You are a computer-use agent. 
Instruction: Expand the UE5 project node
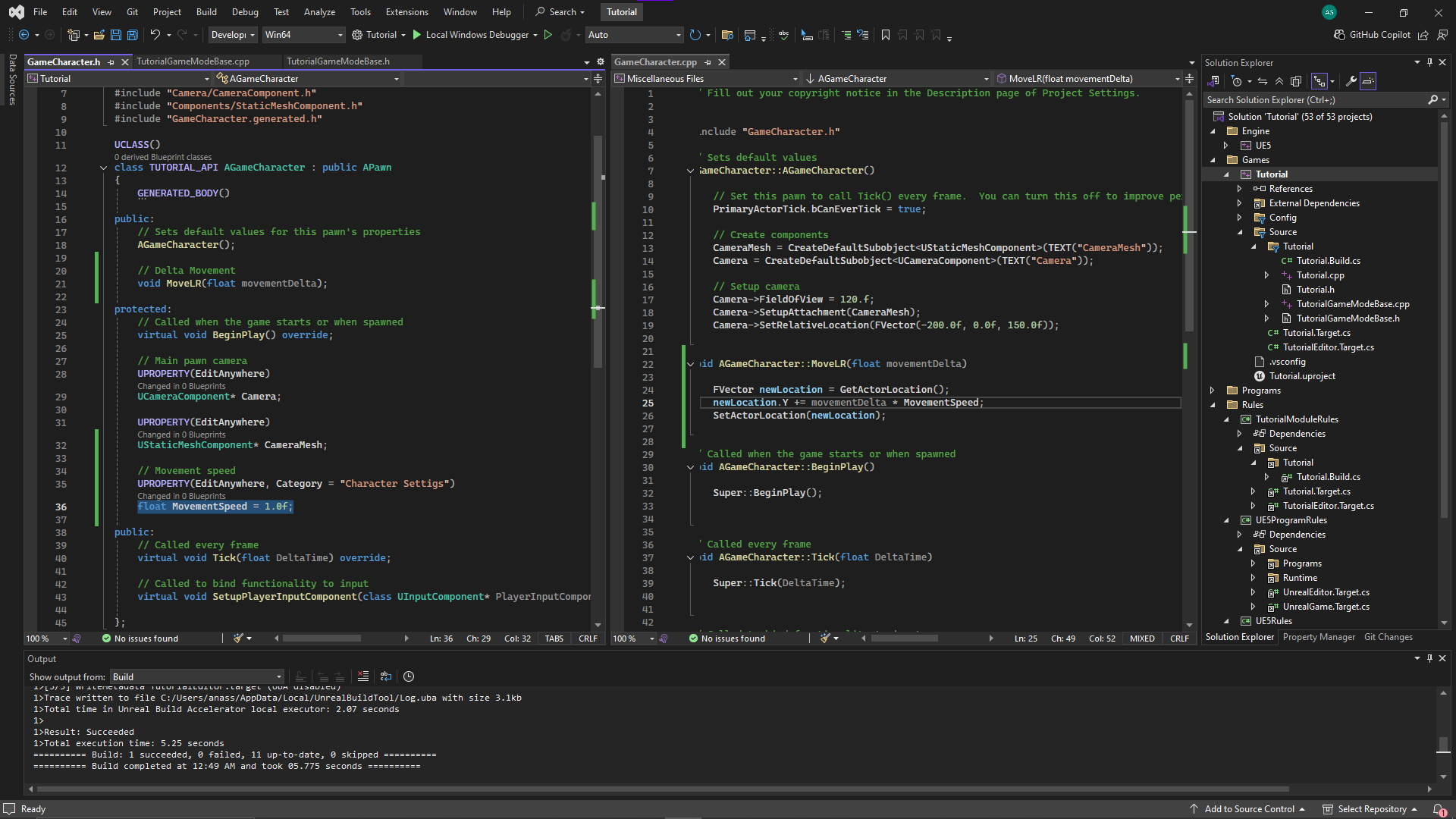1225,146
